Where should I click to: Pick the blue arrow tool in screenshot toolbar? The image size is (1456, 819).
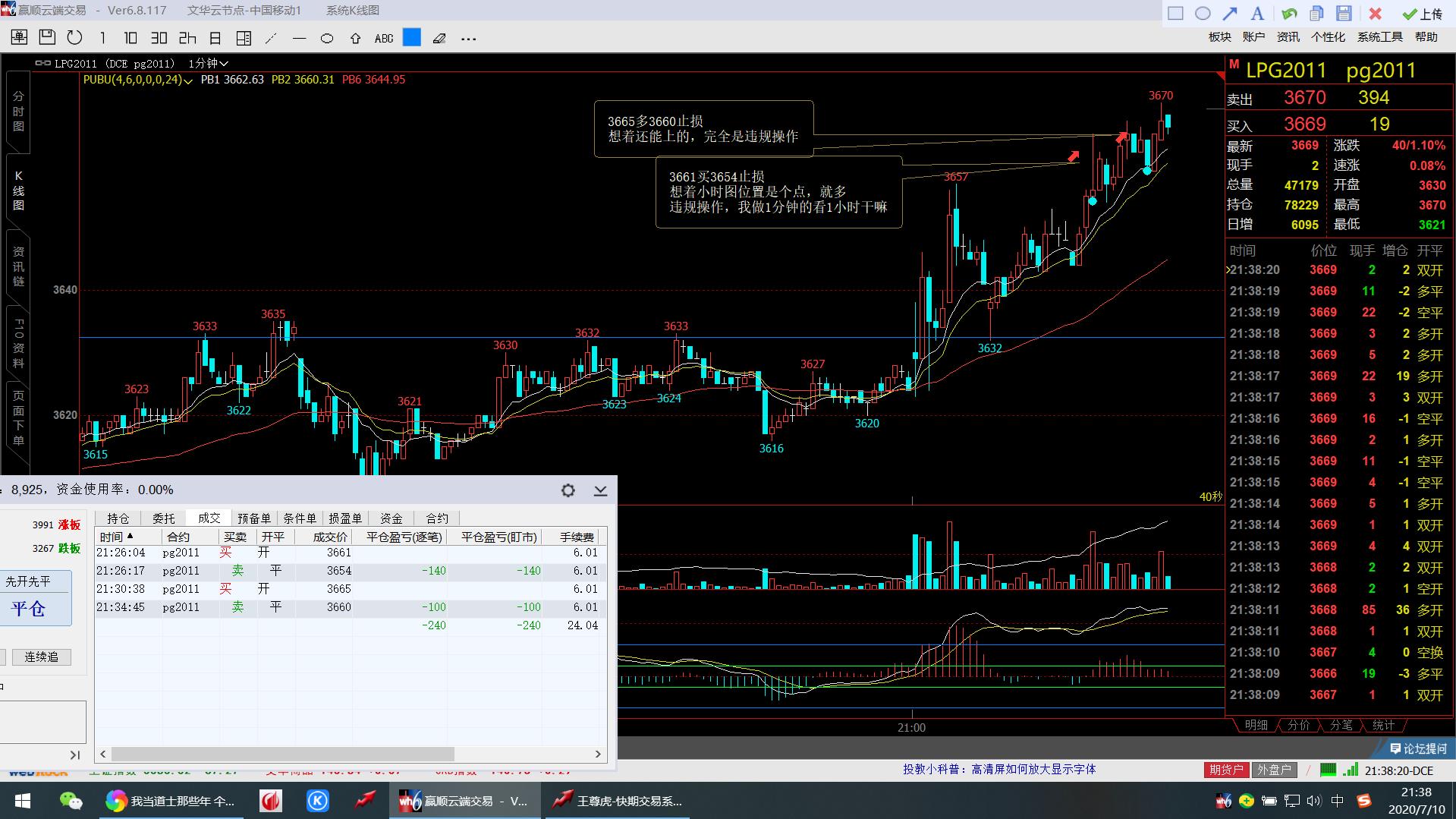(x=1230, y=13)
